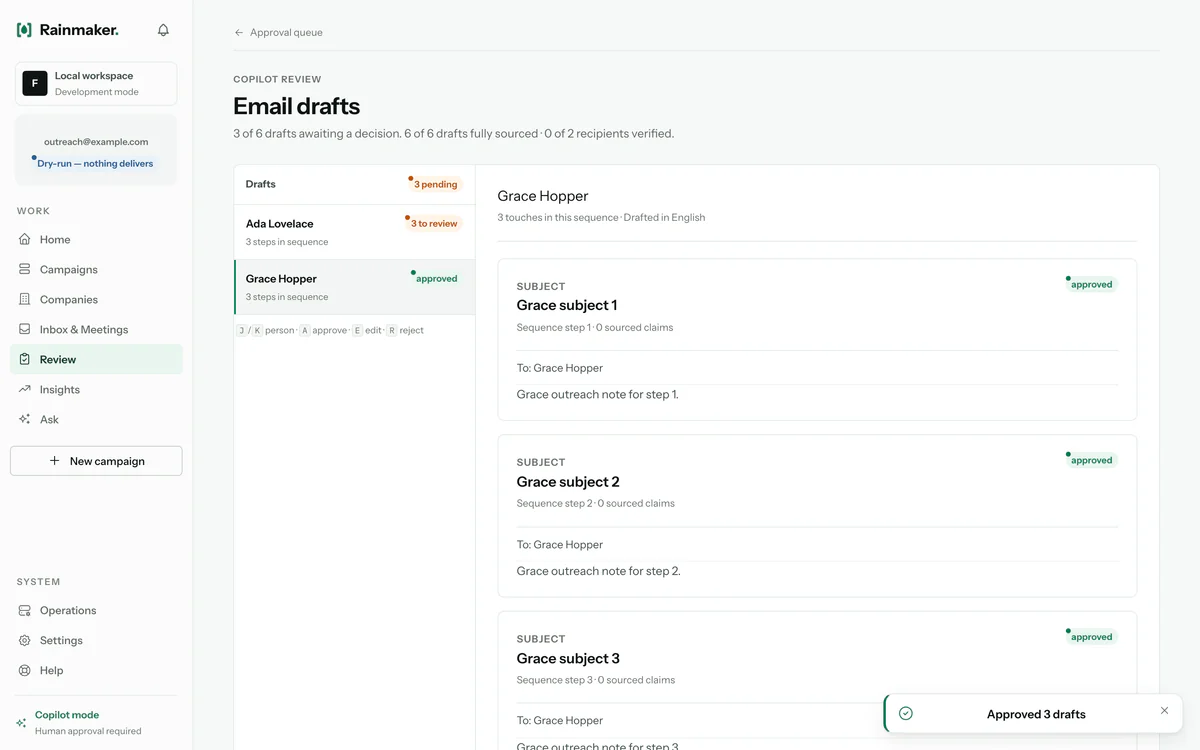Click the Inbox & Meetings envelope icon
The height and width of the screenshot is (750, 1200).
(x=25, y=329)
